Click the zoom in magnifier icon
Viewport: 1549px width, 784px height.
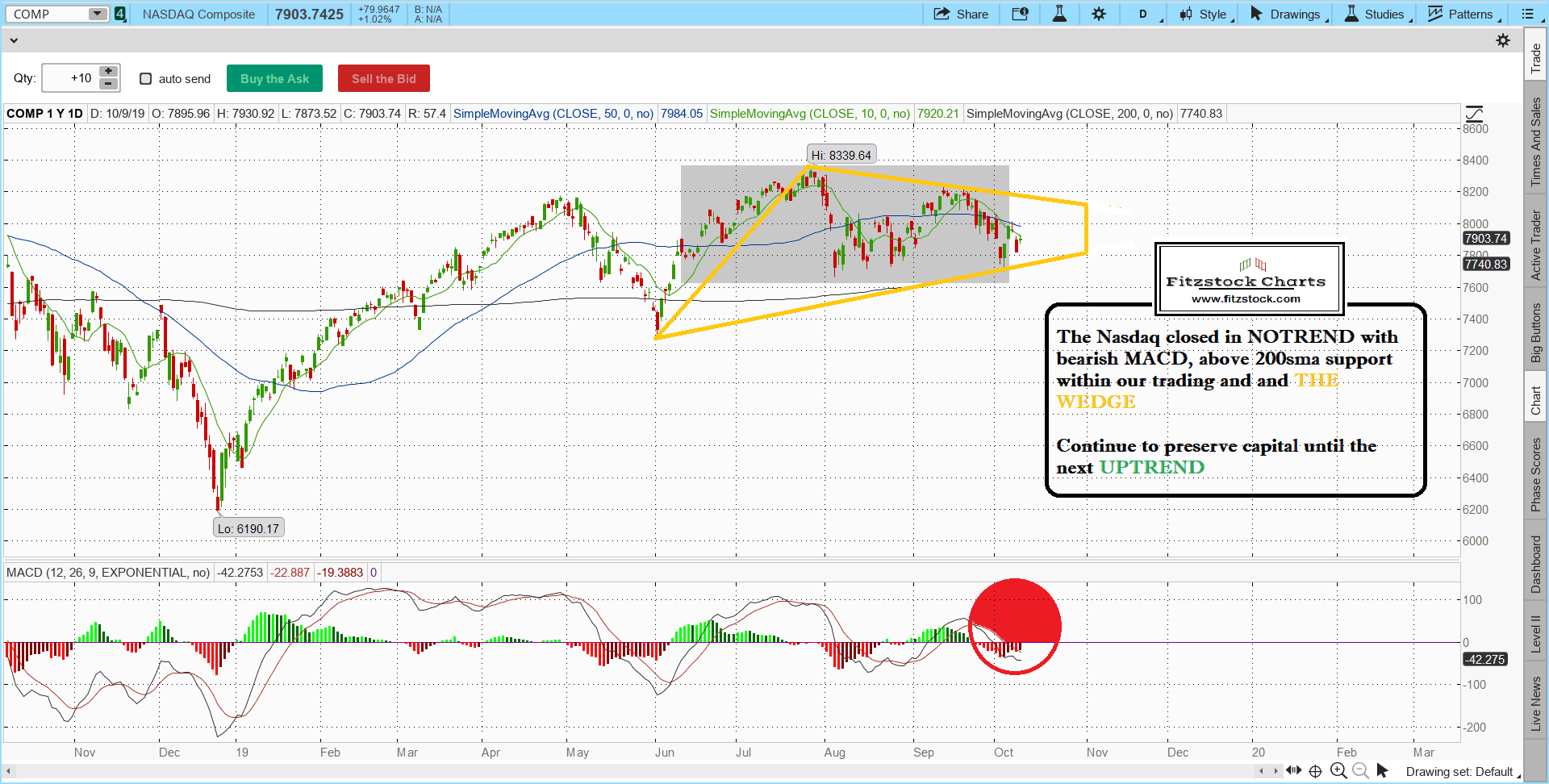(x=1338, y=770)
